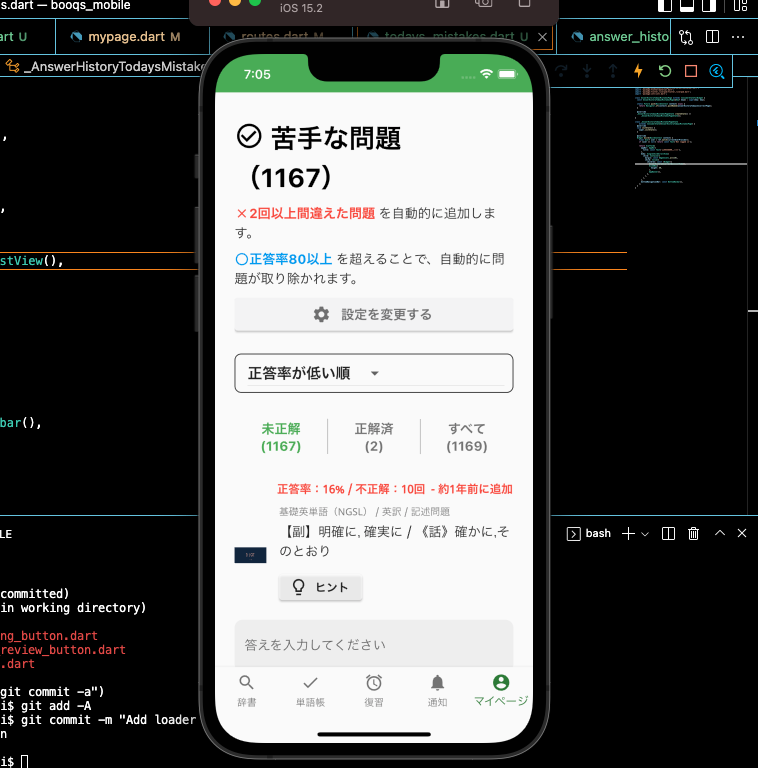Viewport: 758px width, 768px height.
Task: Close the todays_mistakes.dart tab
Action: 542,37
